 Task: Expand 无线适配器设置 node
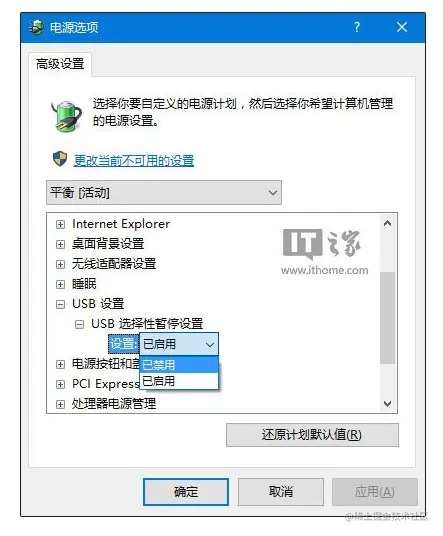(x=60, y=265)
